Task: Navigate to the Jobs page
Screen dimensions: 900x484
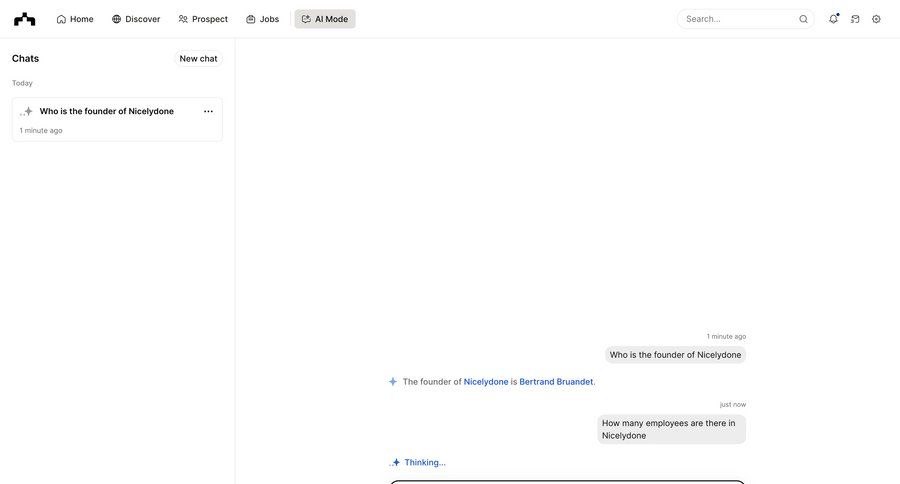Action: pyautogui.click(x=262, y=19)
